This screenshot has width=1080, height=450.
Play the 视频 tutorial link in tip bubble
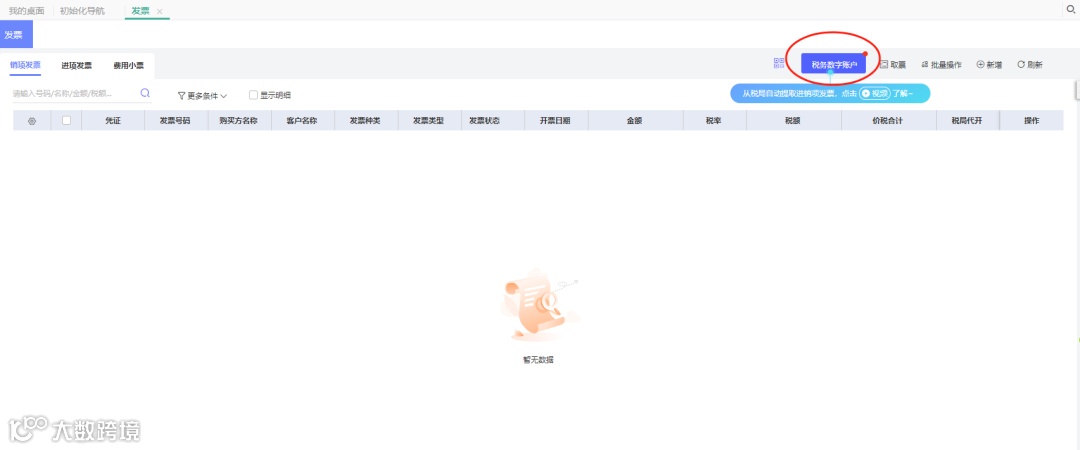[875, 93]
